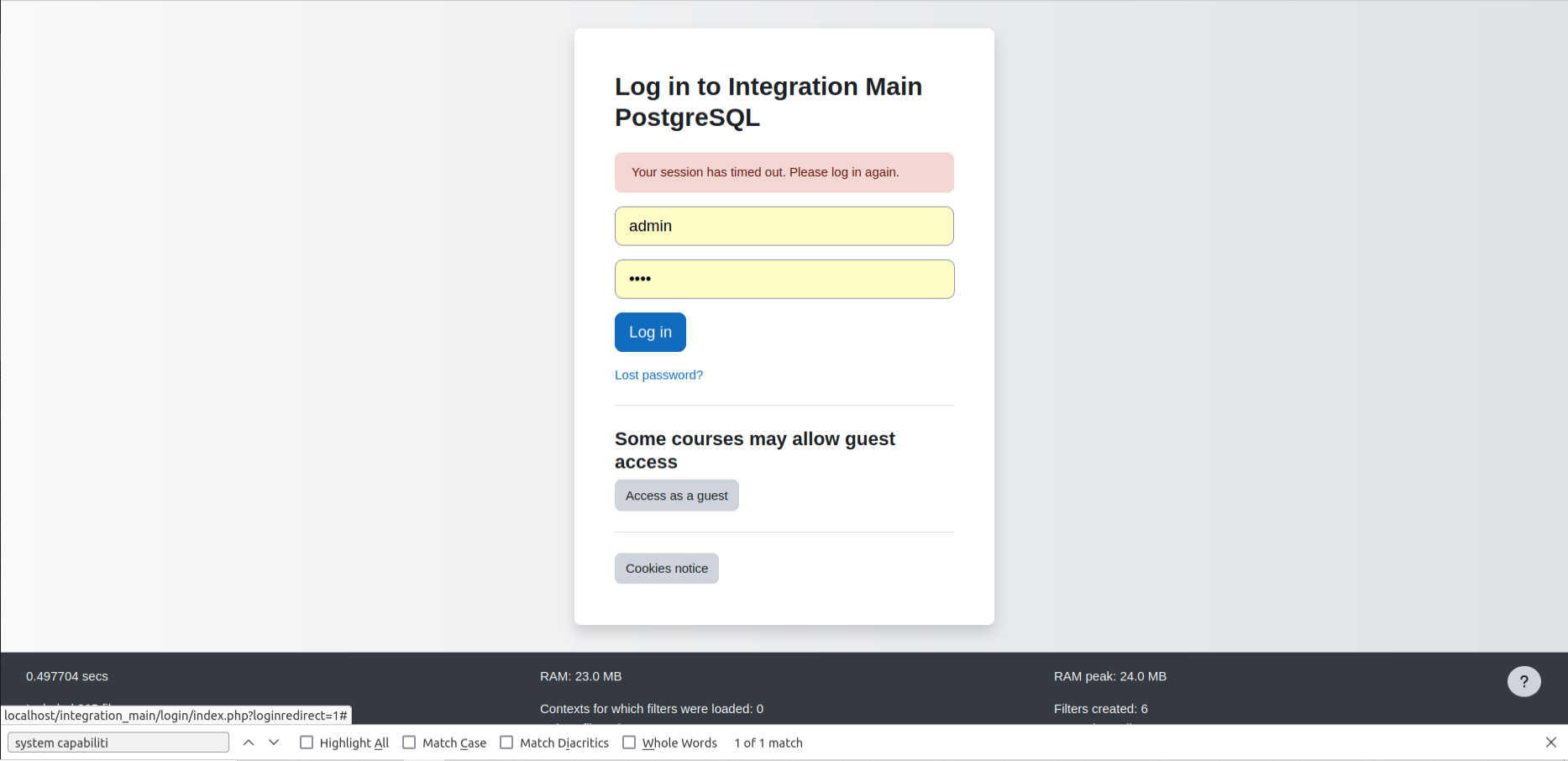The image size is (1568, 761).
Task: Click the session timed out alert message
Action: pyautogui.click(x=784, y=172)
